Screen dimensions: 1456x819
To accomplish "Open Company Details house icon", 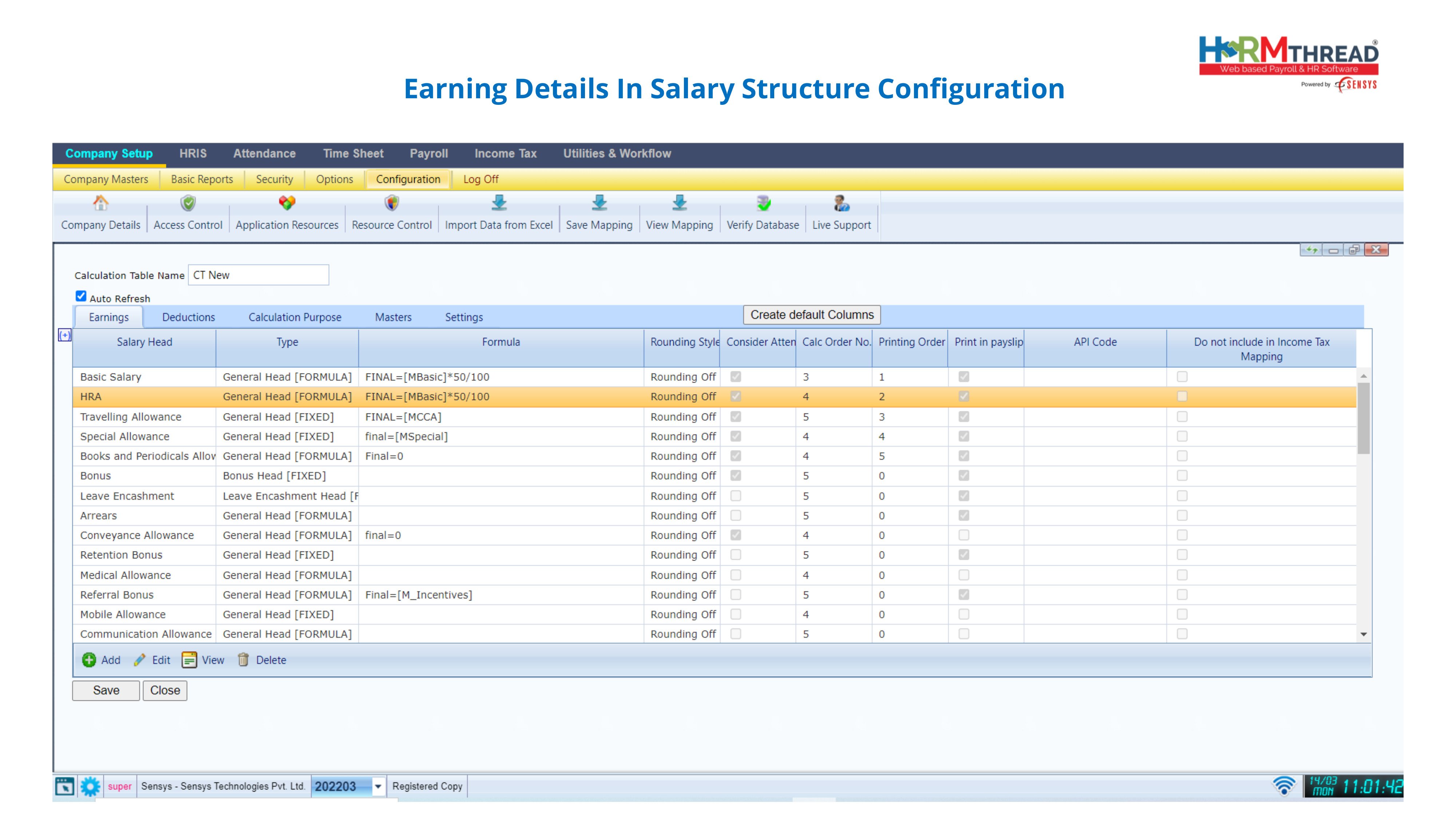I will 100,203.
